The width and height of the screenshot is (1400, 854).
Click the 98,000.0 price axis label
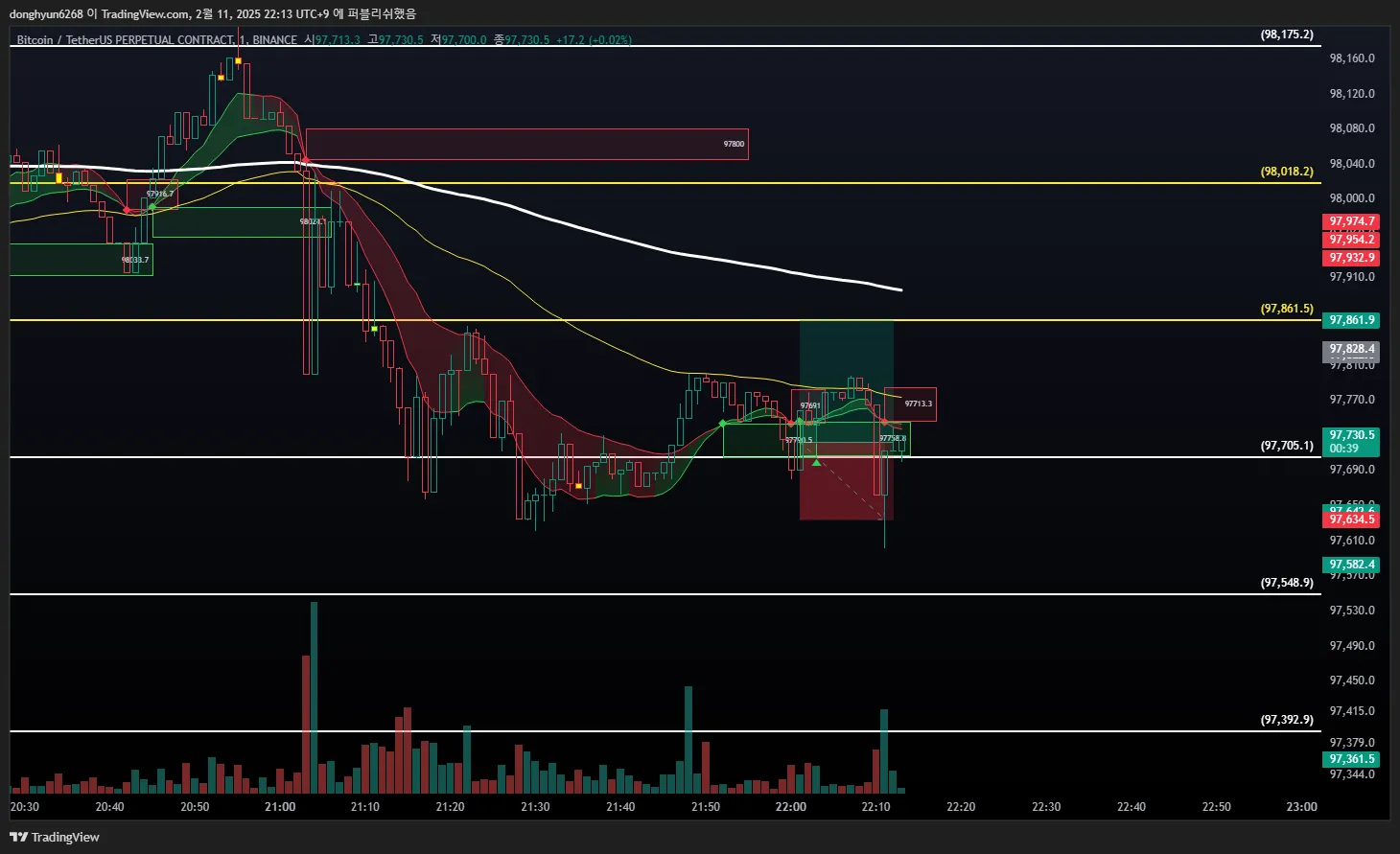click(1352, 198)
